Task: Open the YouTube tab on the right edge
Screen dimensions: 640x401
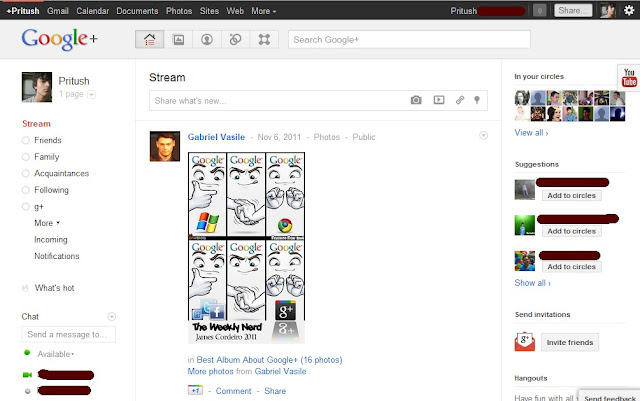Action: [x=629, y=78]
